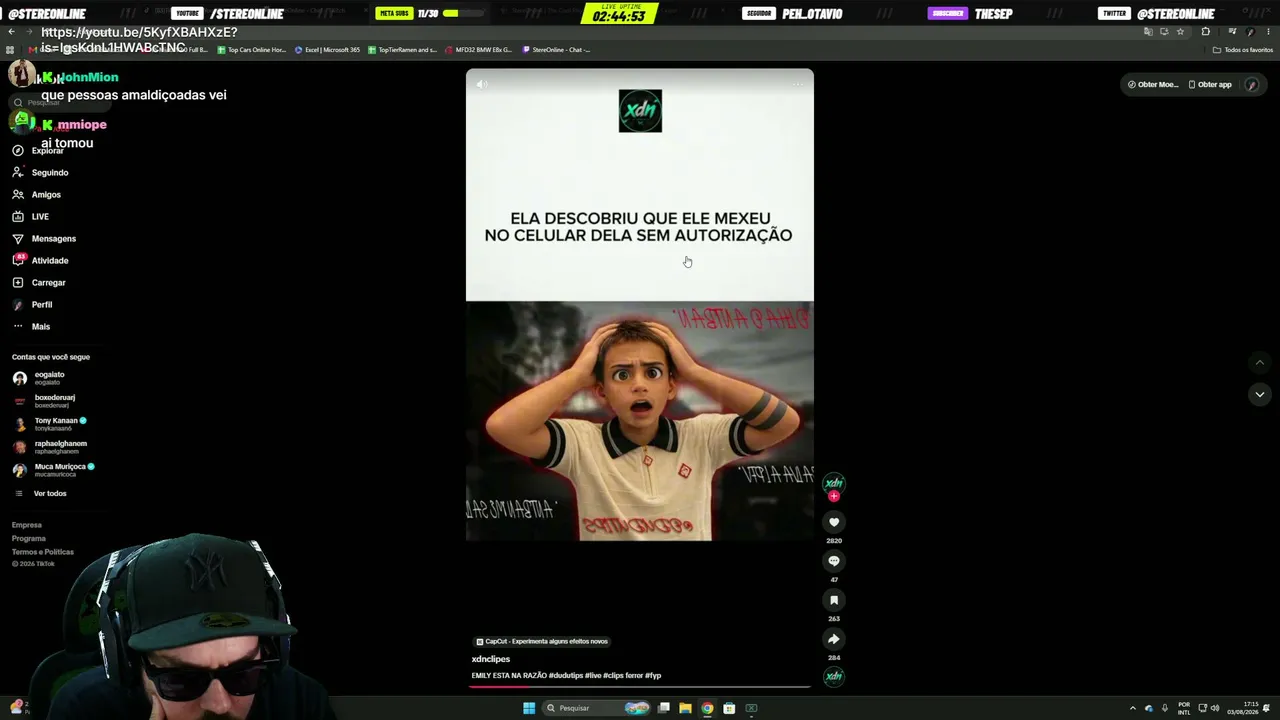Open the Windows Start menu
1280x720 pixels.
click(529, 708)
